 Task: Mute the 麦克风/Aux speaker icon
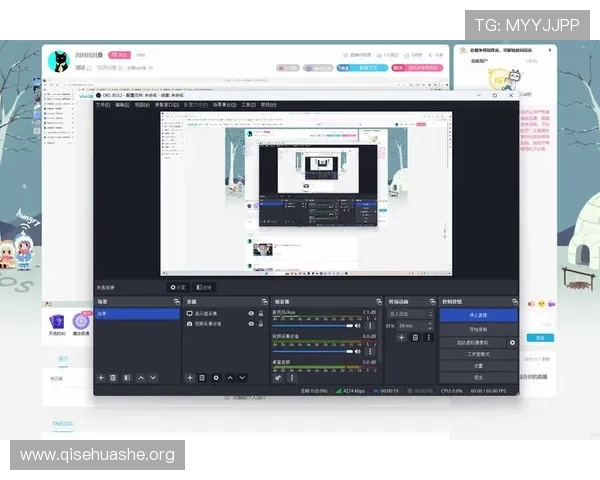(x=359, y=325)
